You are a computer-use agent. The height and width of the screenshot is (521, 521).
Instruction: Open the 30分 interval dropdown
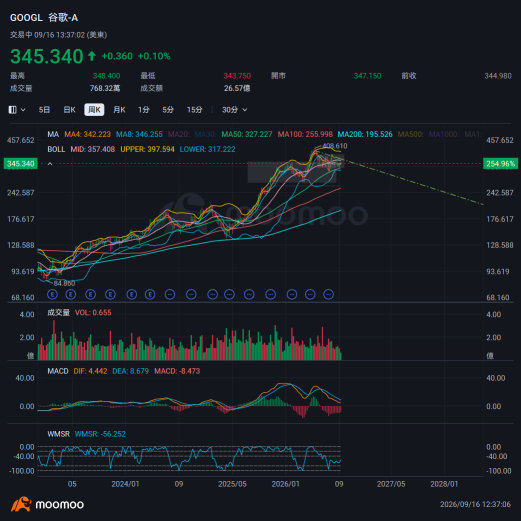click(235, 110)
